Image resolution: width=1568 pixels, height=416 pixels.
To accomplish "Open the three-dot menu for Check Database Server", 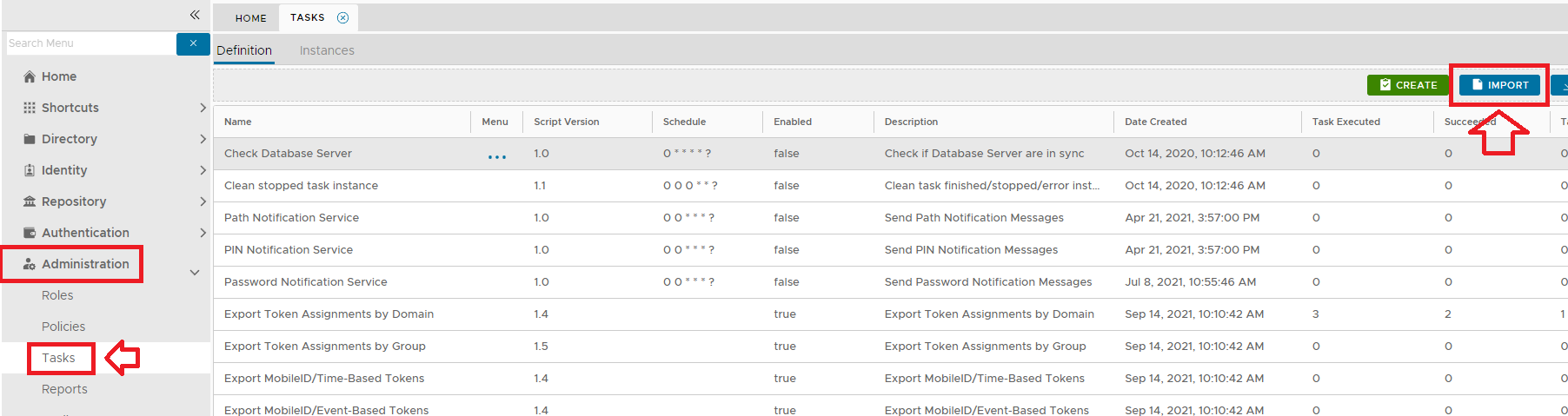I will (496, 157).
